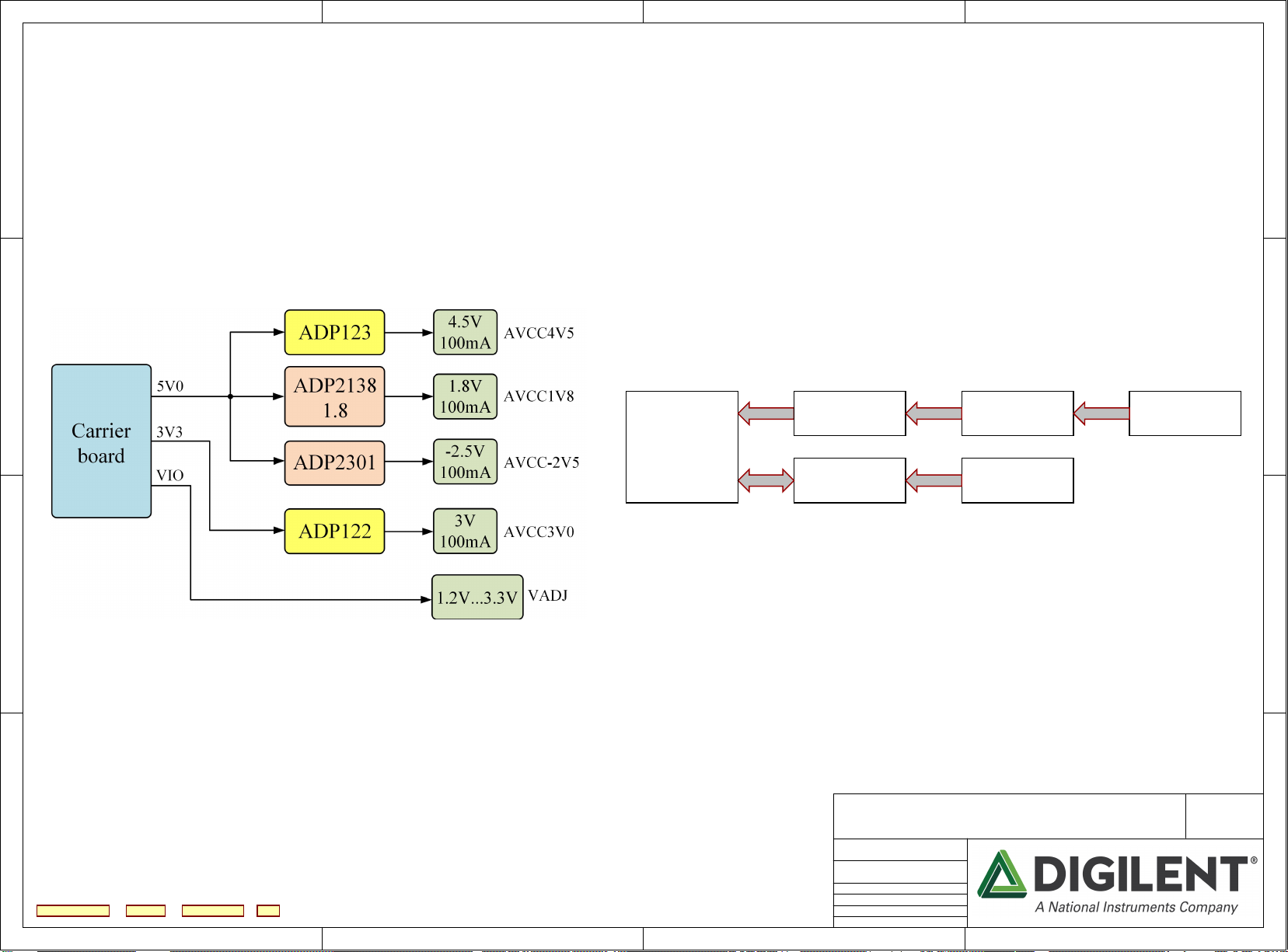Select the AVCC4V5 net label
1288x952 pixels.
click(x=539, y=333)
